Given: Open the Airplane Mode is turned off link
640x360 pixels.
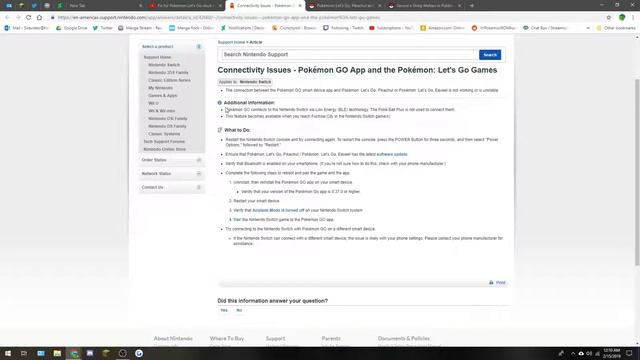Looking at the screenshot, I should point(278,210).
